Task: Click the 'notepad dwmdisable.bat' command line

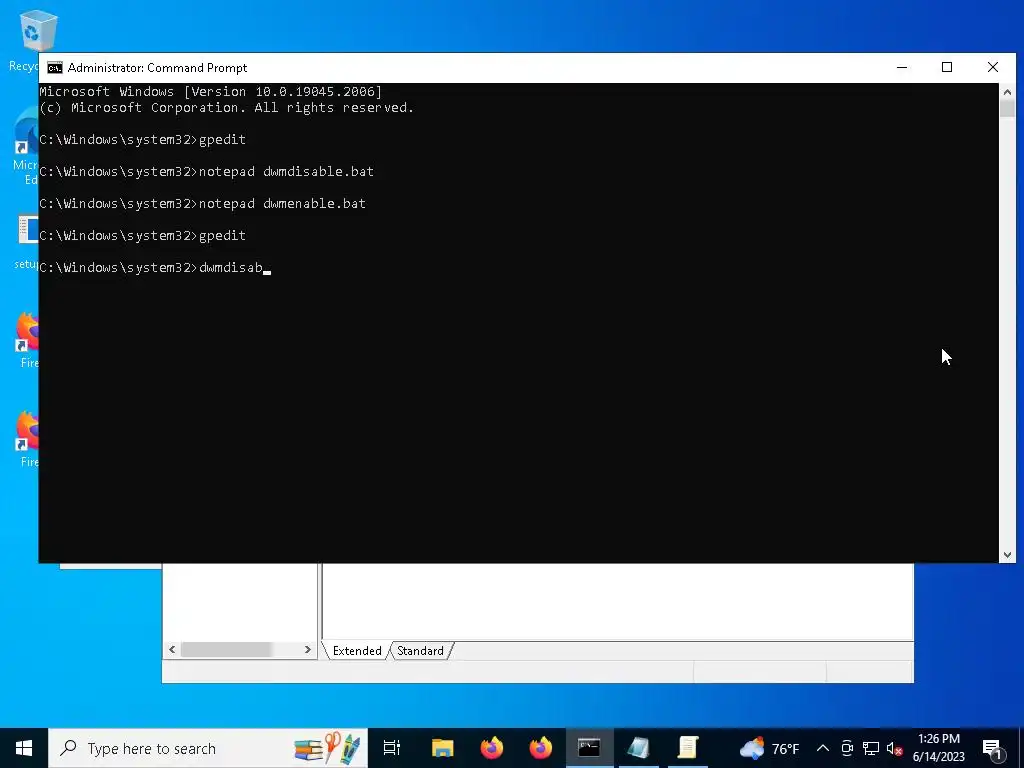Action: (x=206, y=172)
